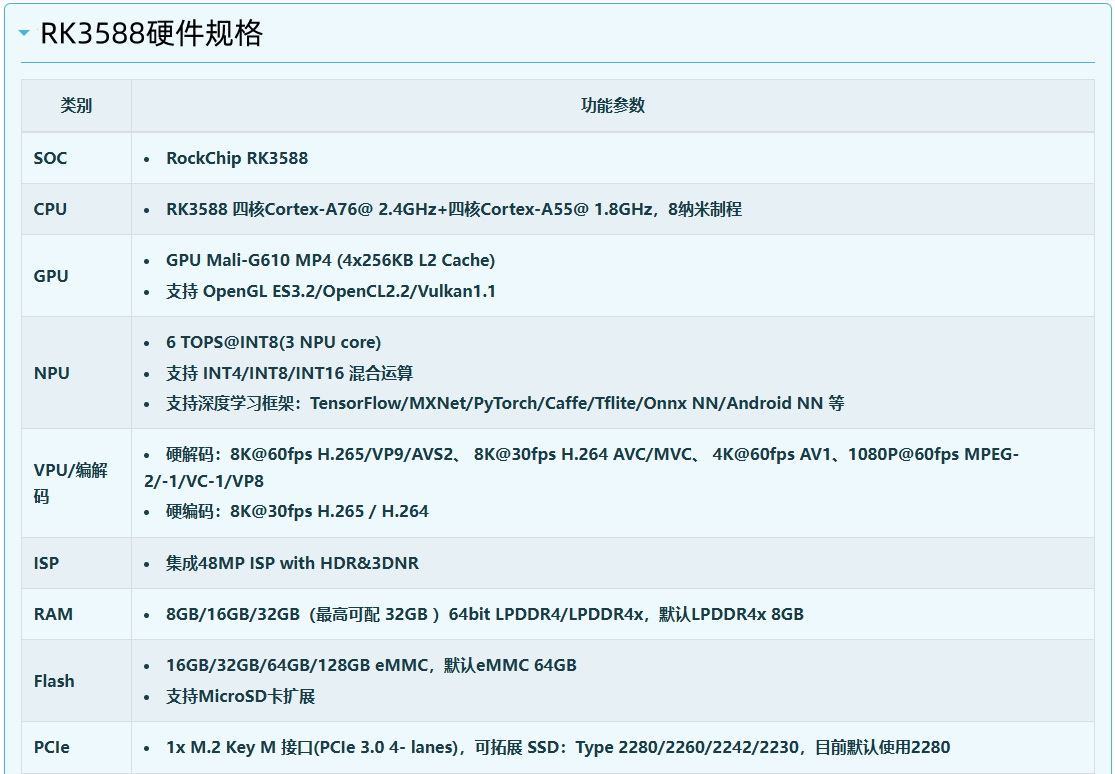
Task: Click the GPU Mali-G610 MP4 specification line
Action: 330,260
